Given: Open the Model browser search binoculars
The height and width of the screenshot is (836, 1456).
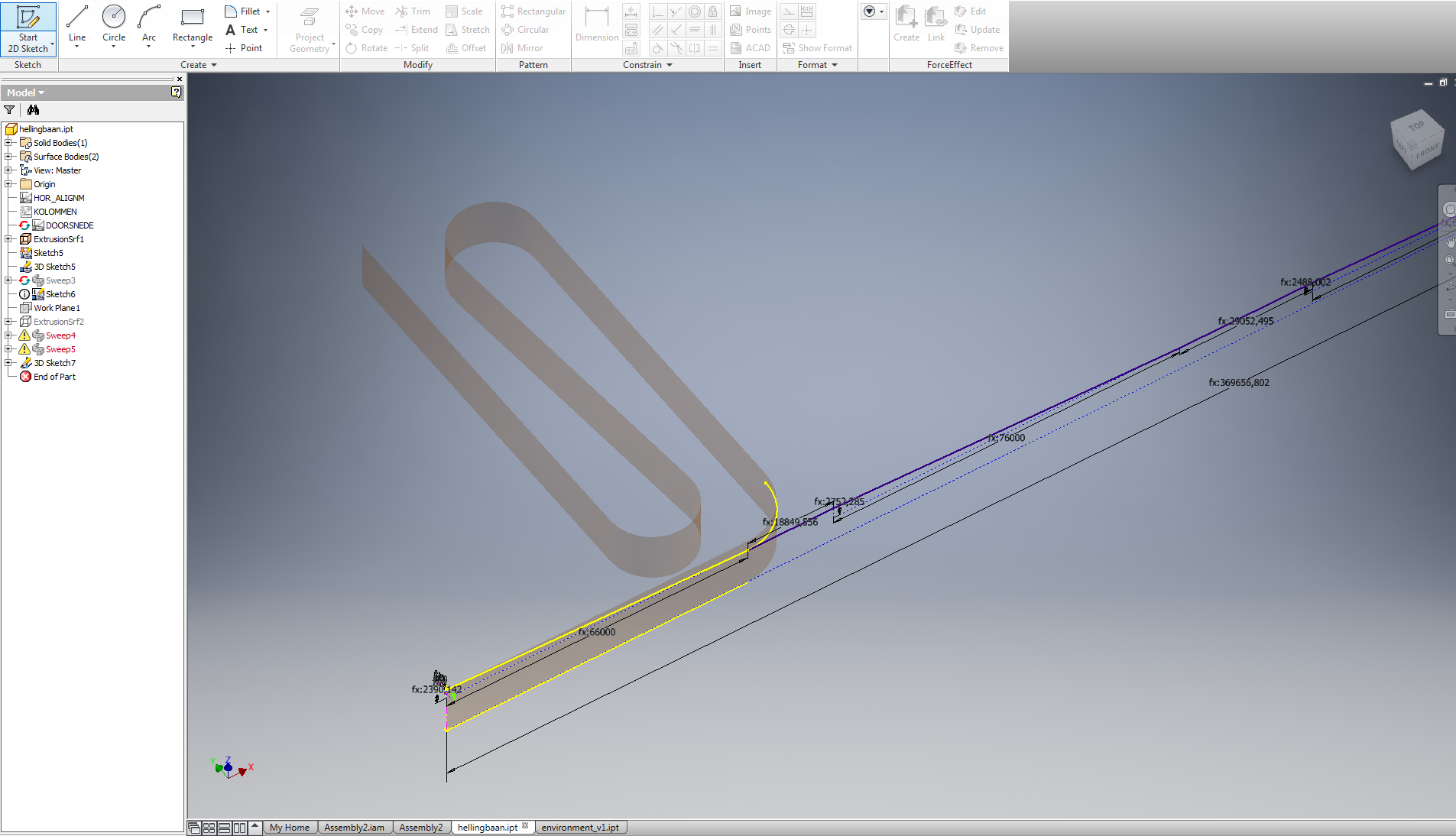Looking at the screenshot, I should click(34, 110).
